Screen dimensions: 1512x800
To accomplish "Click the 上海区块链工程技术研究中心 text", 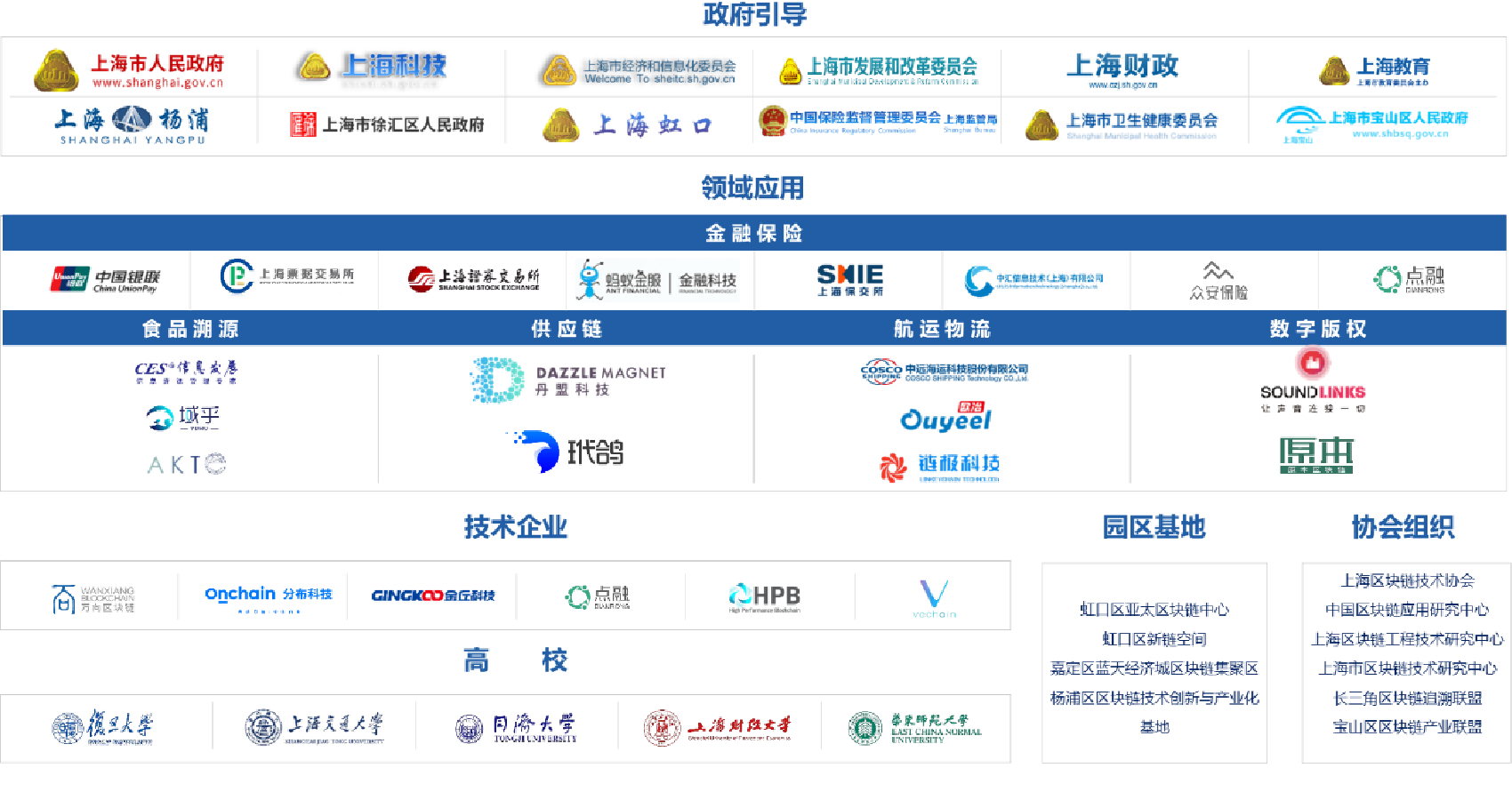I will [1407, 639].
